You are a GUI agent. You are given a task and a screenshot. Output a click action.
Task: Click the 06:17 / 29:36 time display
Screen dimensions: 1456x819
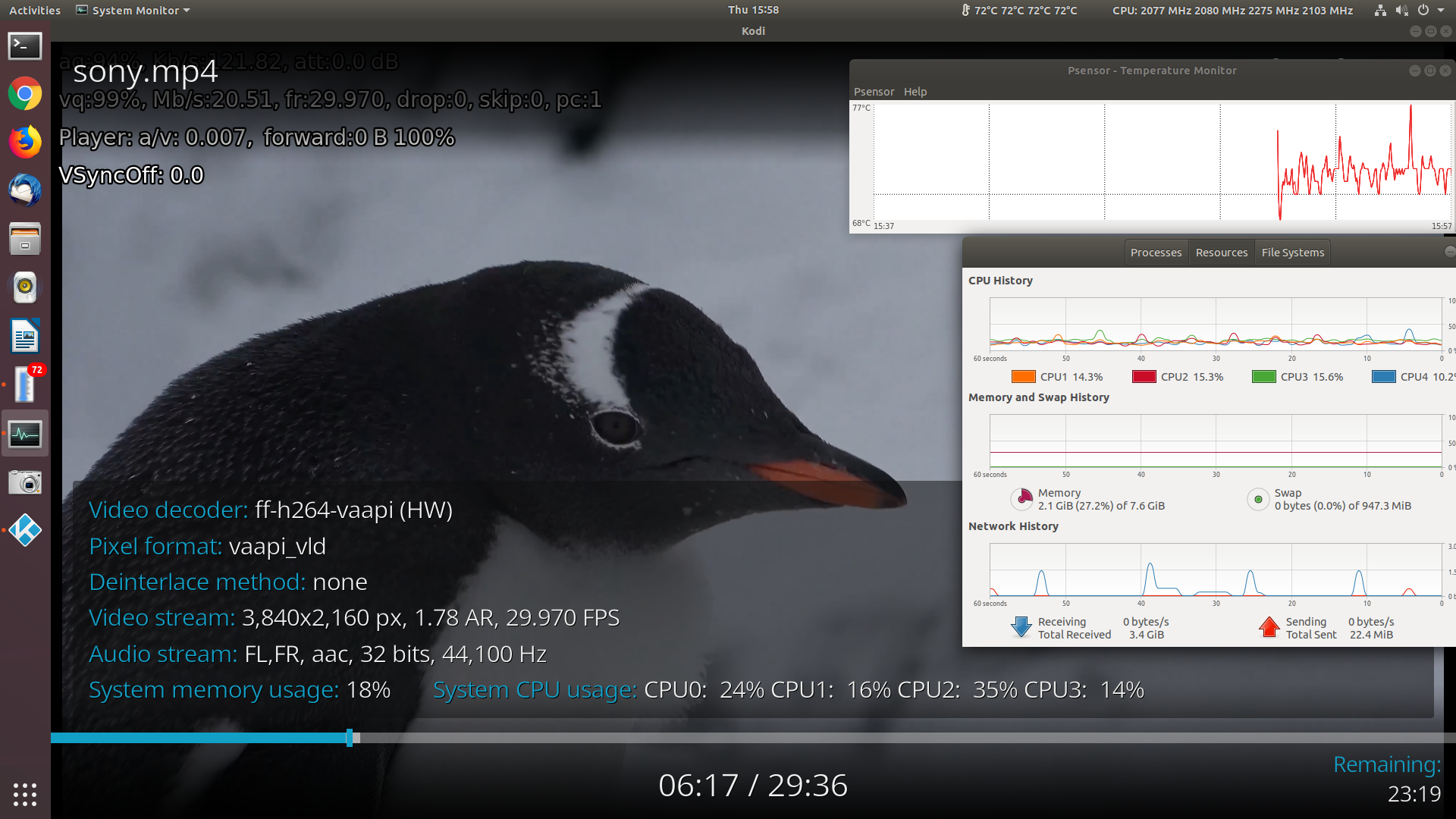coord(753,786)
